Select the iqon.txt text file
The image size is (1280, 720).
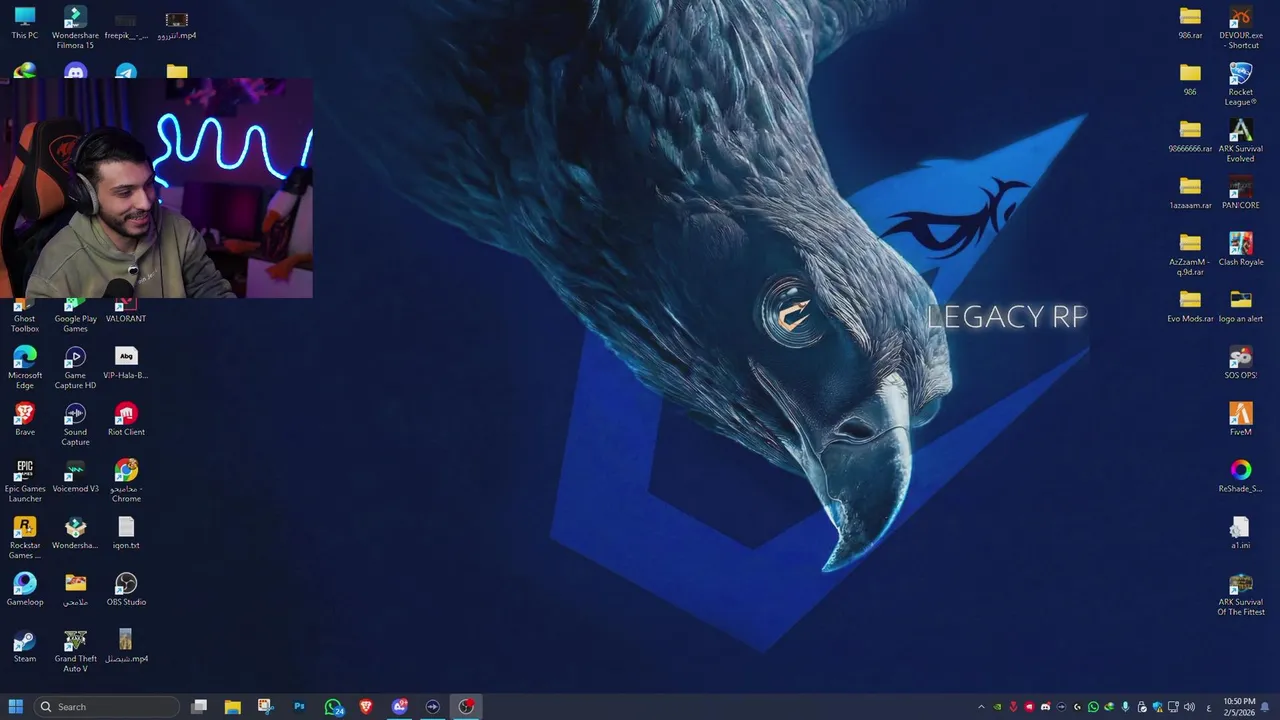coord(126,533)
